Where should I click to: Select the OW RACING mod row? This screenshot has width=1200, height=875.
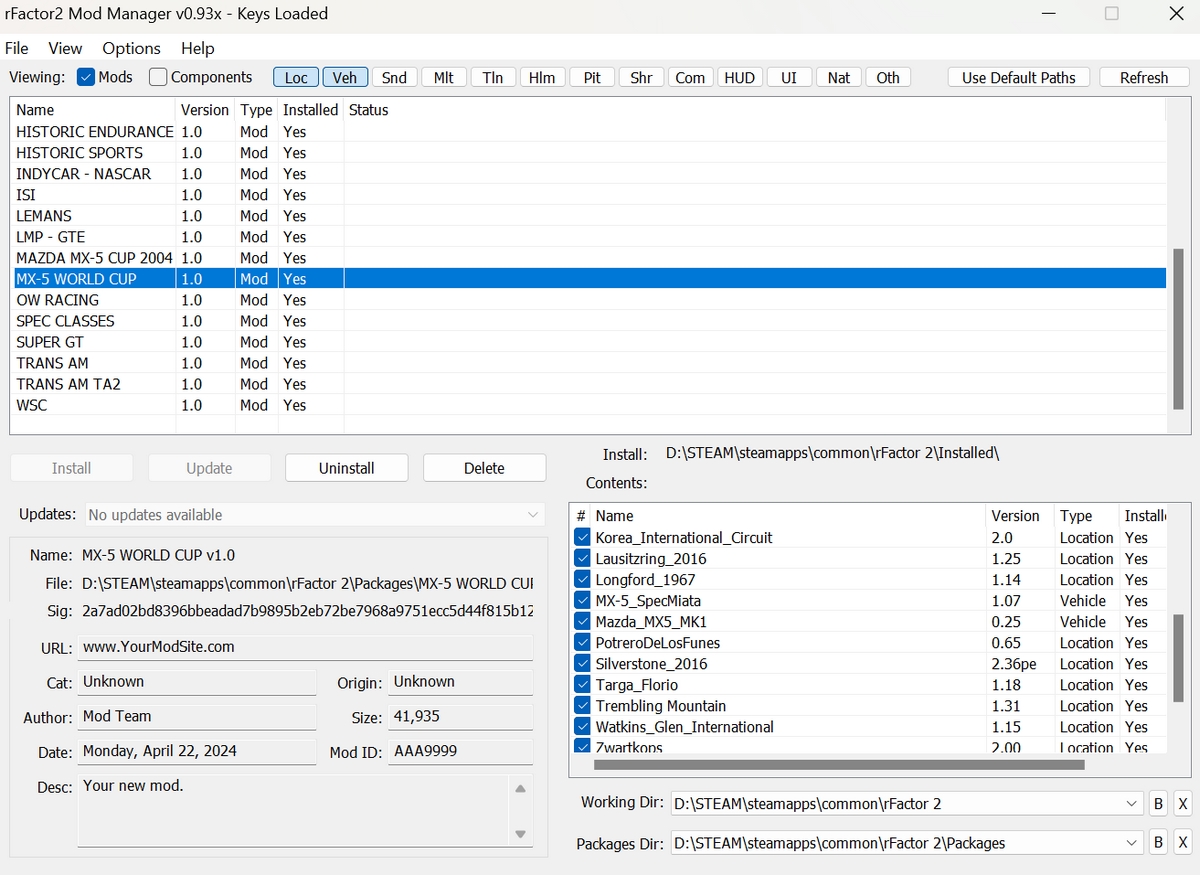click(x=590, y=300)
